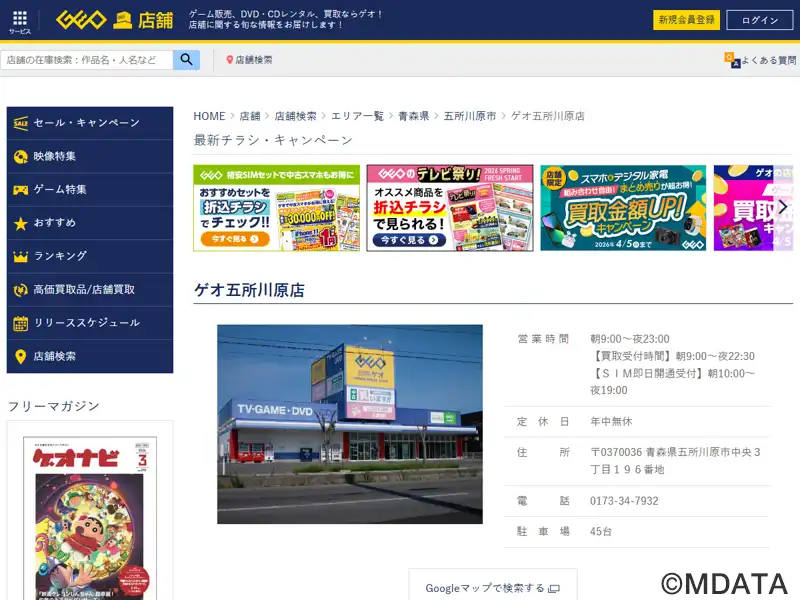Click the GEO logo in the header
The image size is (800, 600).
click(x=81, y=20)
